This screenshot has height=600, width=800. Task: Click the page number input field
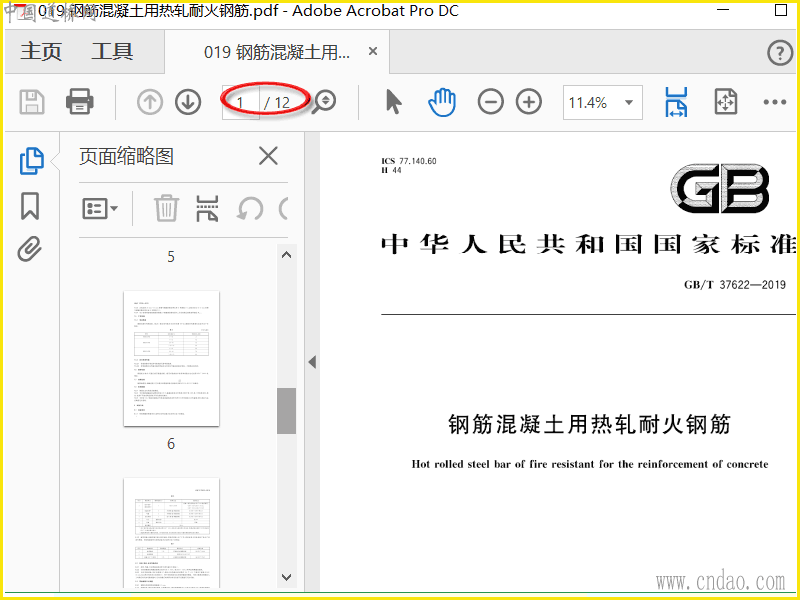(x=240, y=103)
